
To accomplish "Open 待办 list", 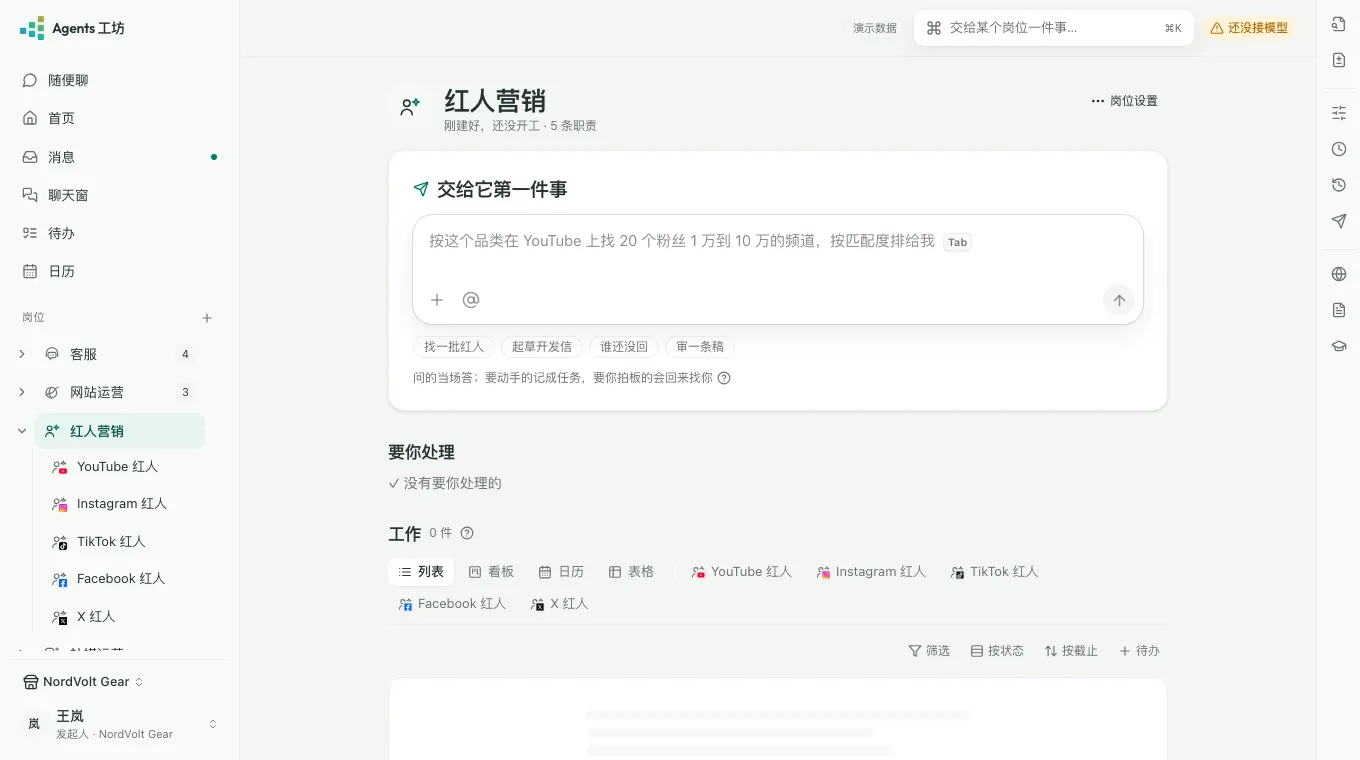I will click(x=120, y=233).
